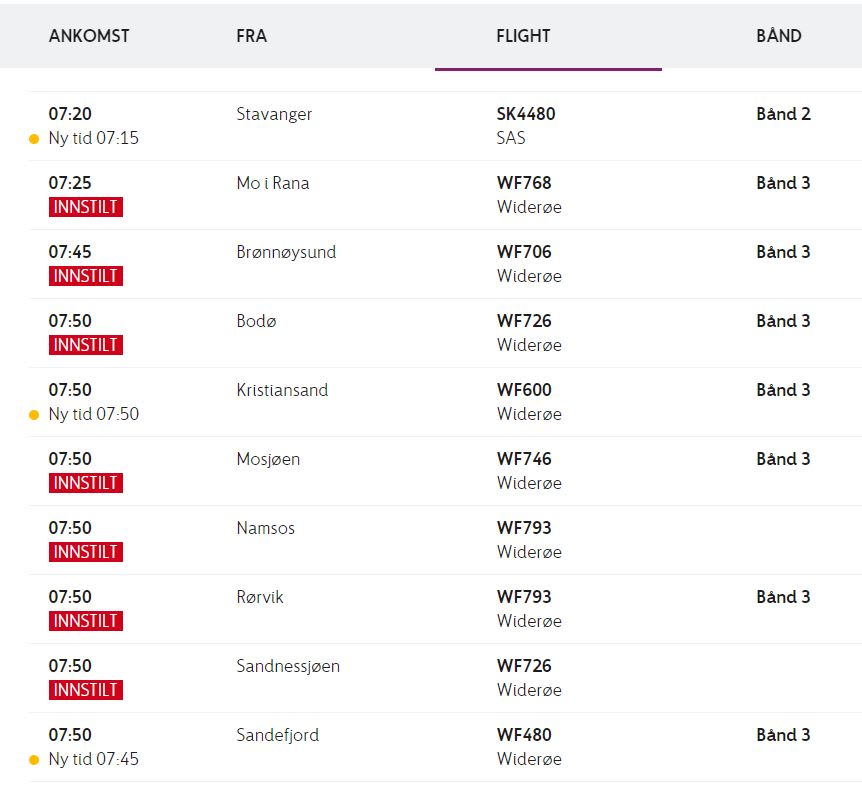Click INNSTILT badge on Brønnøysund row
Image resolution: width=862 pixels, height=790 pixels.
coord(86,276)
